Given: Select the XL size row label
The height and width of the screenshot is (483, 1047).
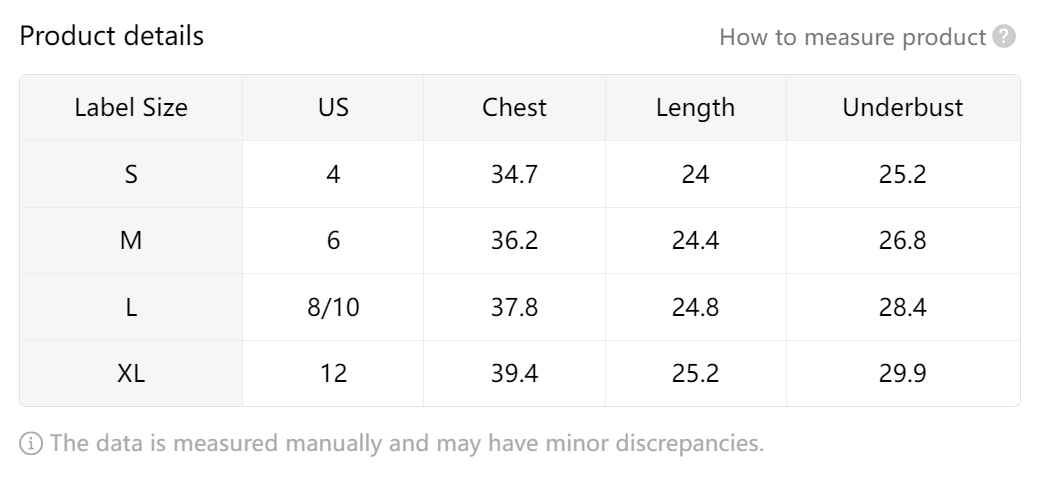Looking at the screenshot, I should [131, 374].
